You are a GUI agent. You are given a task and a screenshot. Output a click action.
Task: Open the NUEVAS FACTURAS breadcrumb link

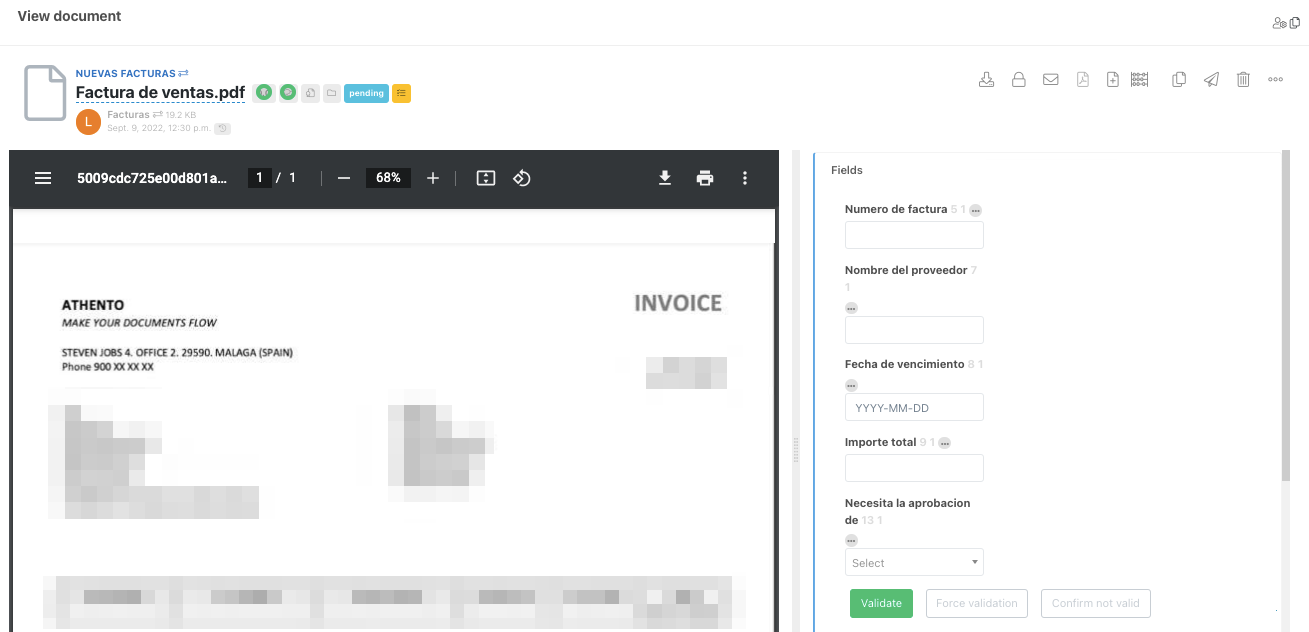point(126,74)
